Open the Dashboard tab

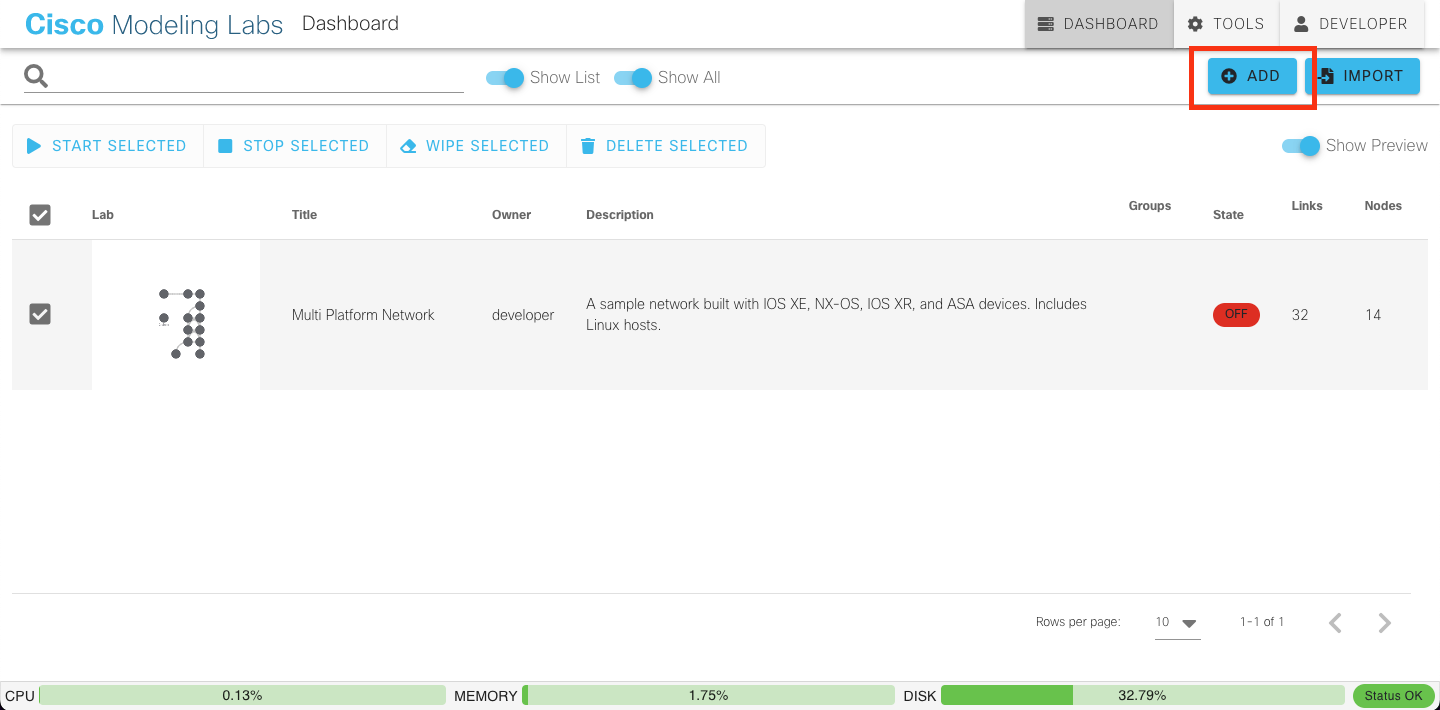coord(1099,24)
